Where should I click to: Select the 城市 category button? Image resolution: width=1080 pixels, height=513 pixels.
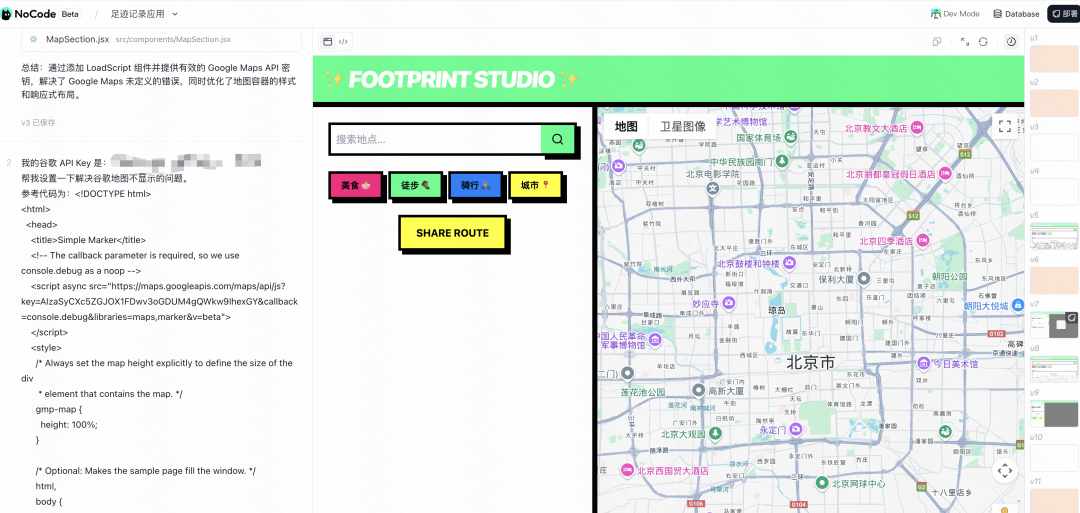(x=535, y=185)
